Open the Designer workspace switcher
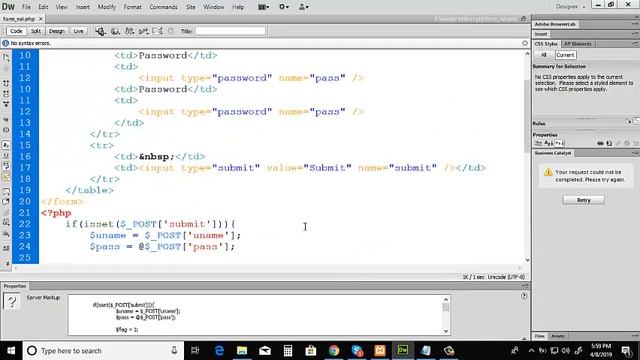 click(x=570, y=7)
